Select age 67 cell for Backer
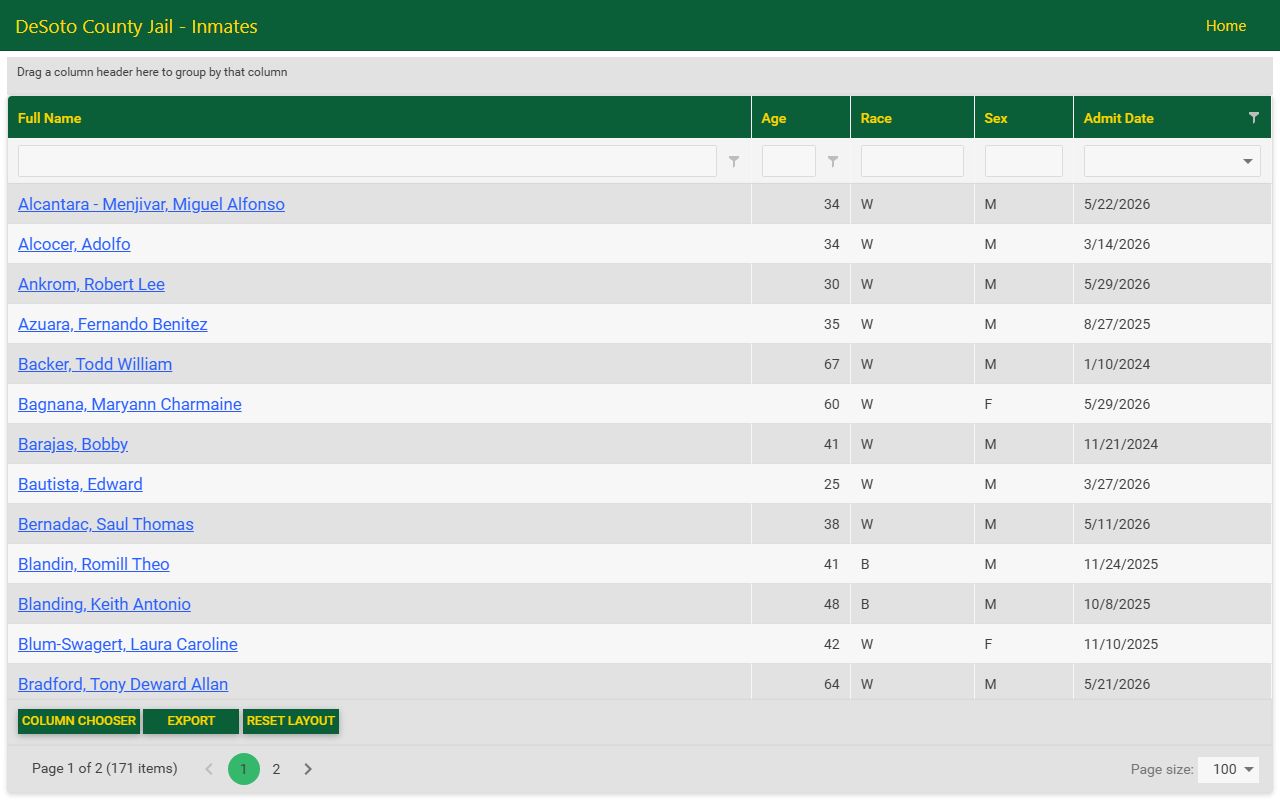Screen dimensions: 1280x800 click(x=801, y=364)
